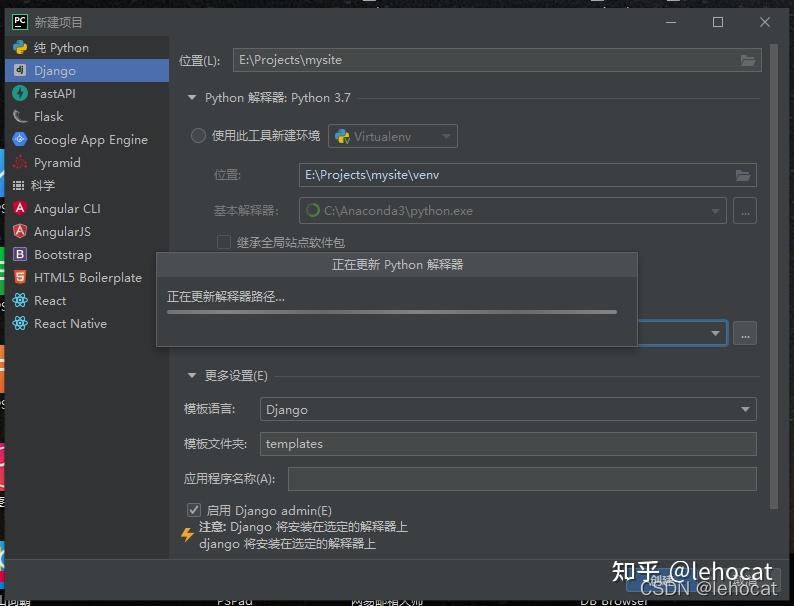Click the Bootstrap B icon
The image size is (794, 606).
pos(20,254)
